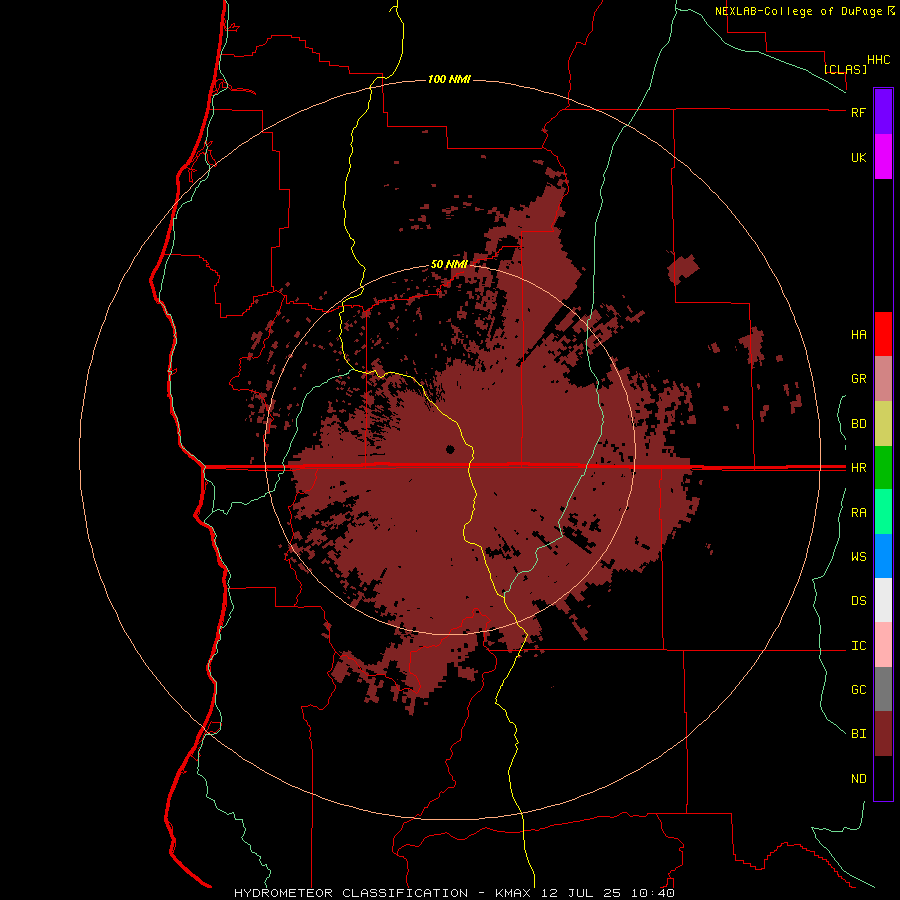This screenshot has height=900, width=900.
Task: Click the 12 JUL 25 date text
Action: [585, 893]
